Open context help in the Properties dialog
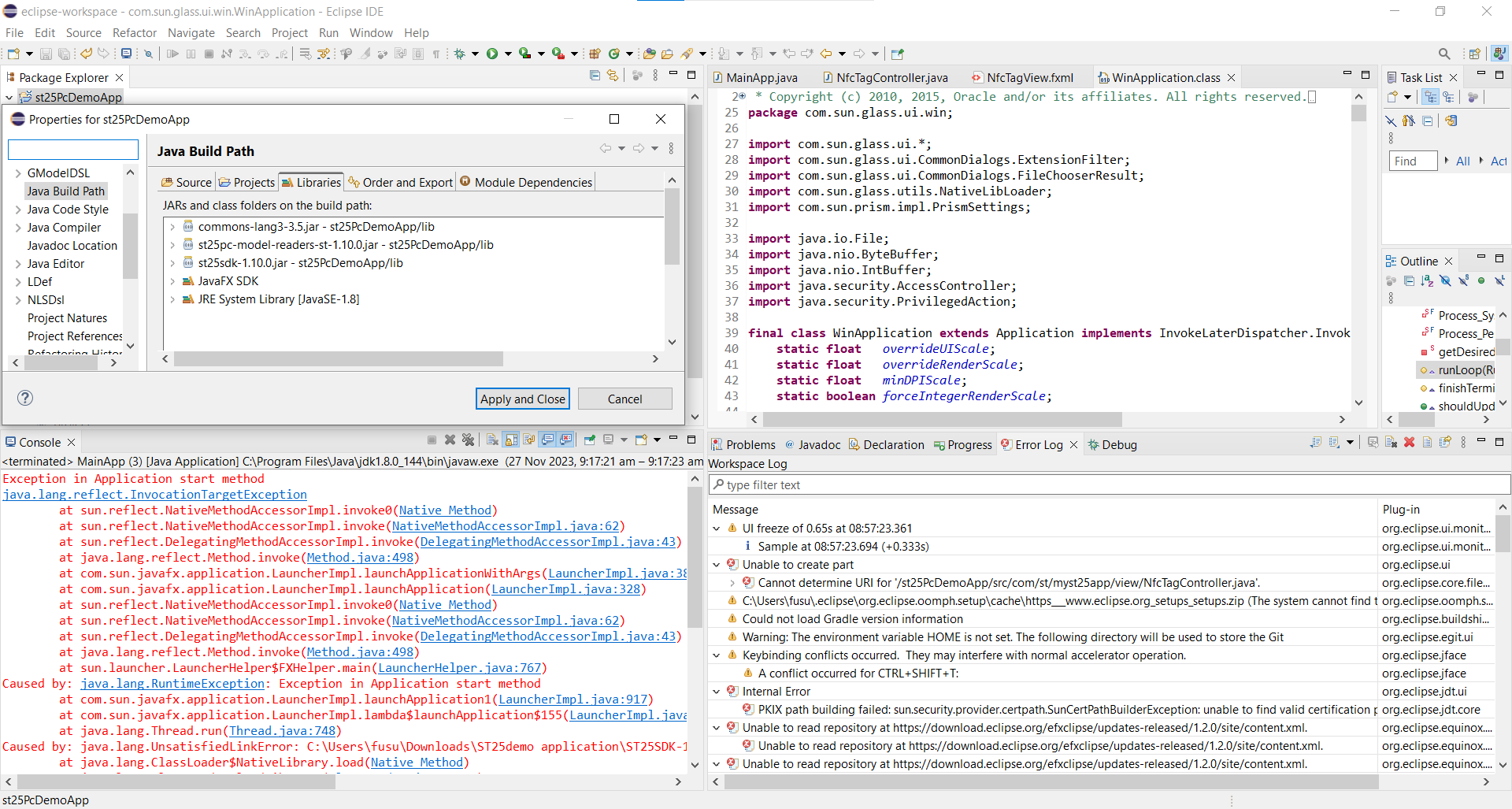1512x809 pixels. (25, 399)
